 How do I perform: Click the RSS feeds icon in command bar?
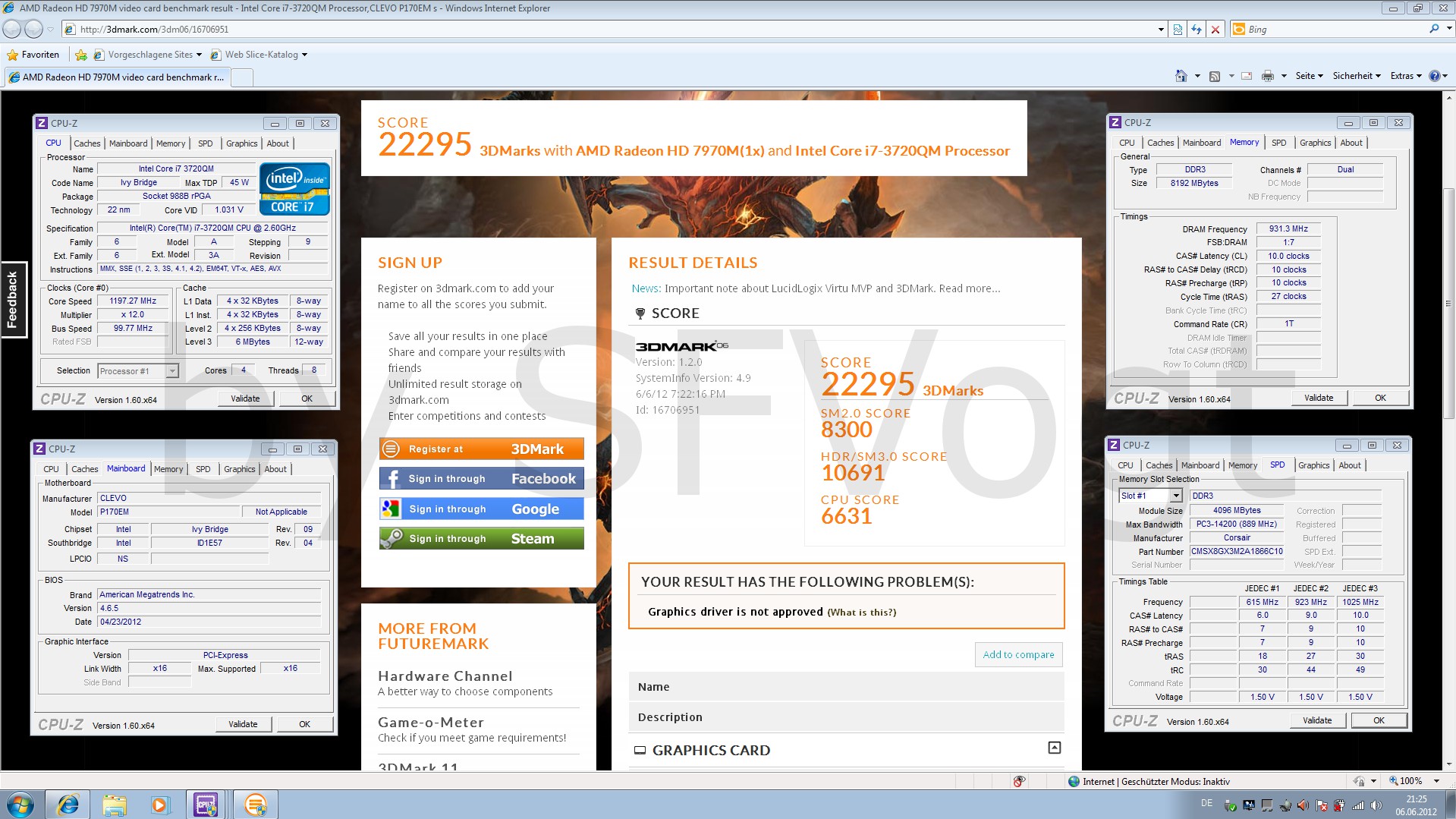[1215, 76]
